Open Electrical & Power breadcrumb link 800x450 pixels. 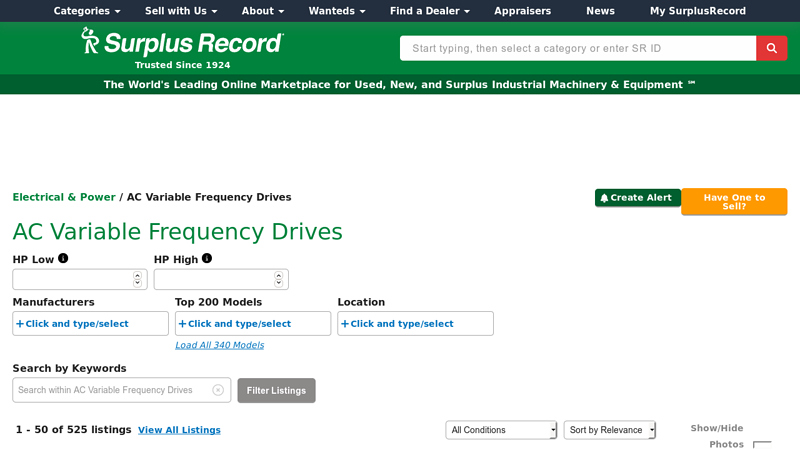pyautogui.click(x=64, y=197)
